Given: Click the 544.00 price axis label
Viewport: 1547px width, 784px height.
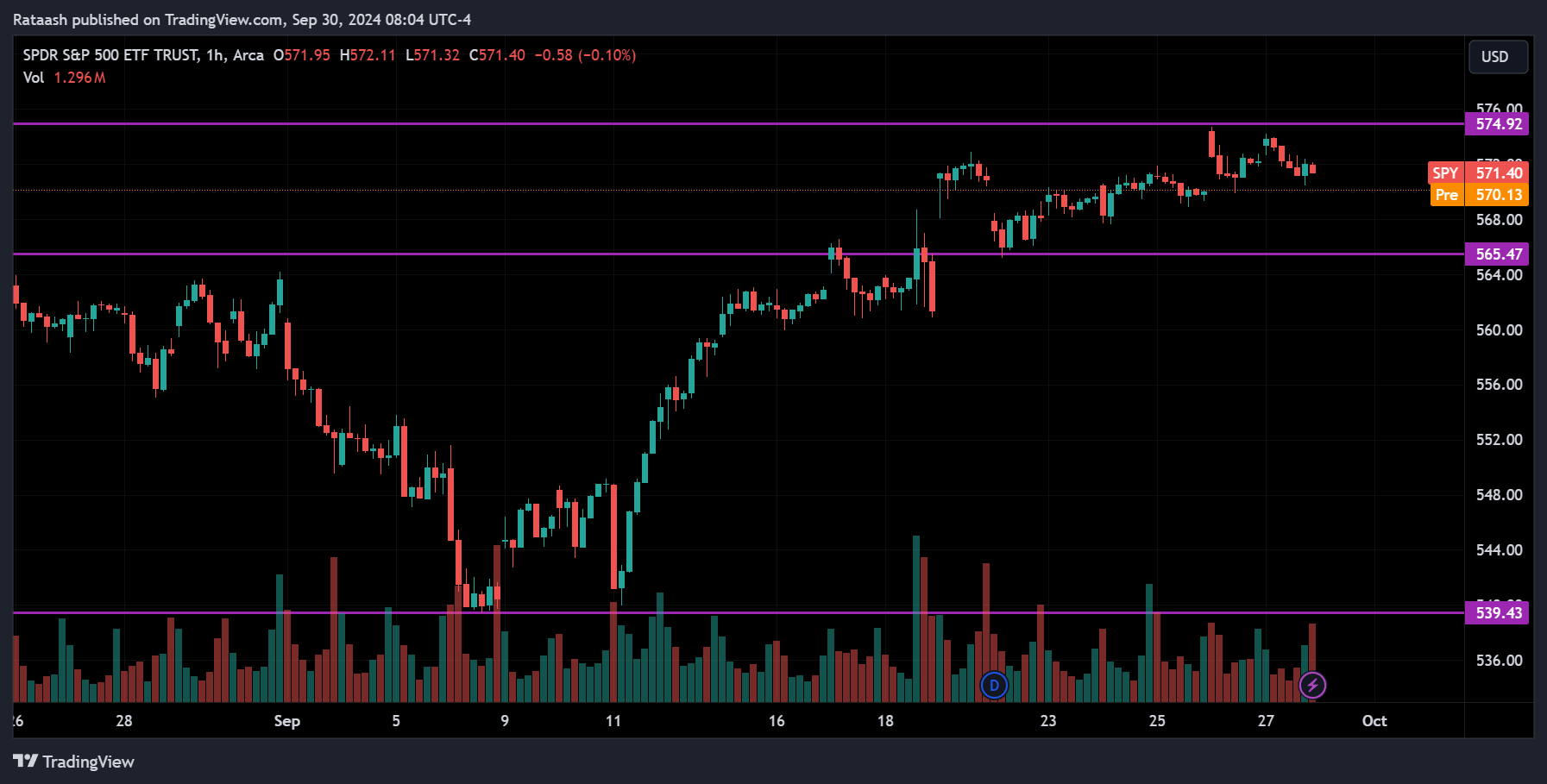Looking at the screenshot, I should (x=1499, y=550).
